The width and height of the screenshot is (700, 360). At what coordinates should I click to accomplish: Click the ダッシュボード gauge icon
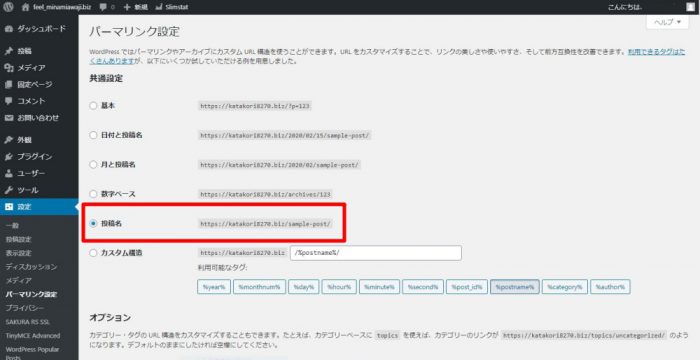click(x=8, y=29)
